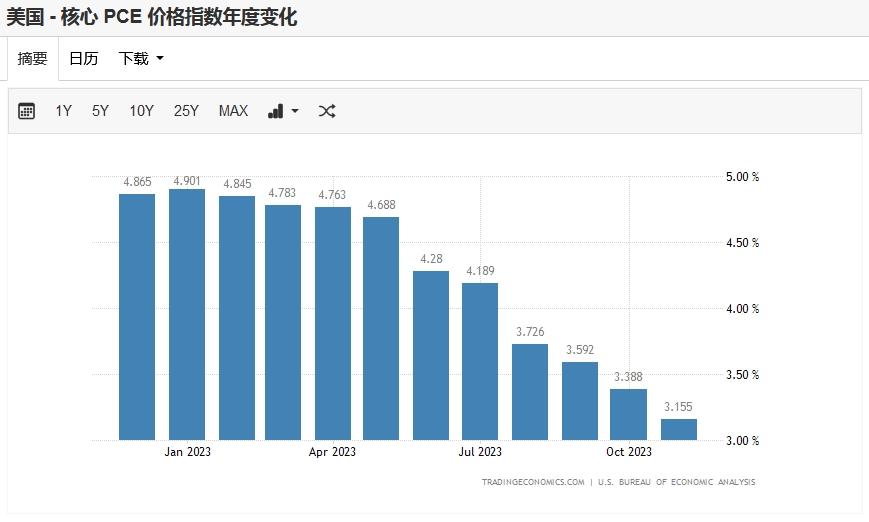Click the bar labeled 3.726
869x522 pixels.
(x=530, y=392)
